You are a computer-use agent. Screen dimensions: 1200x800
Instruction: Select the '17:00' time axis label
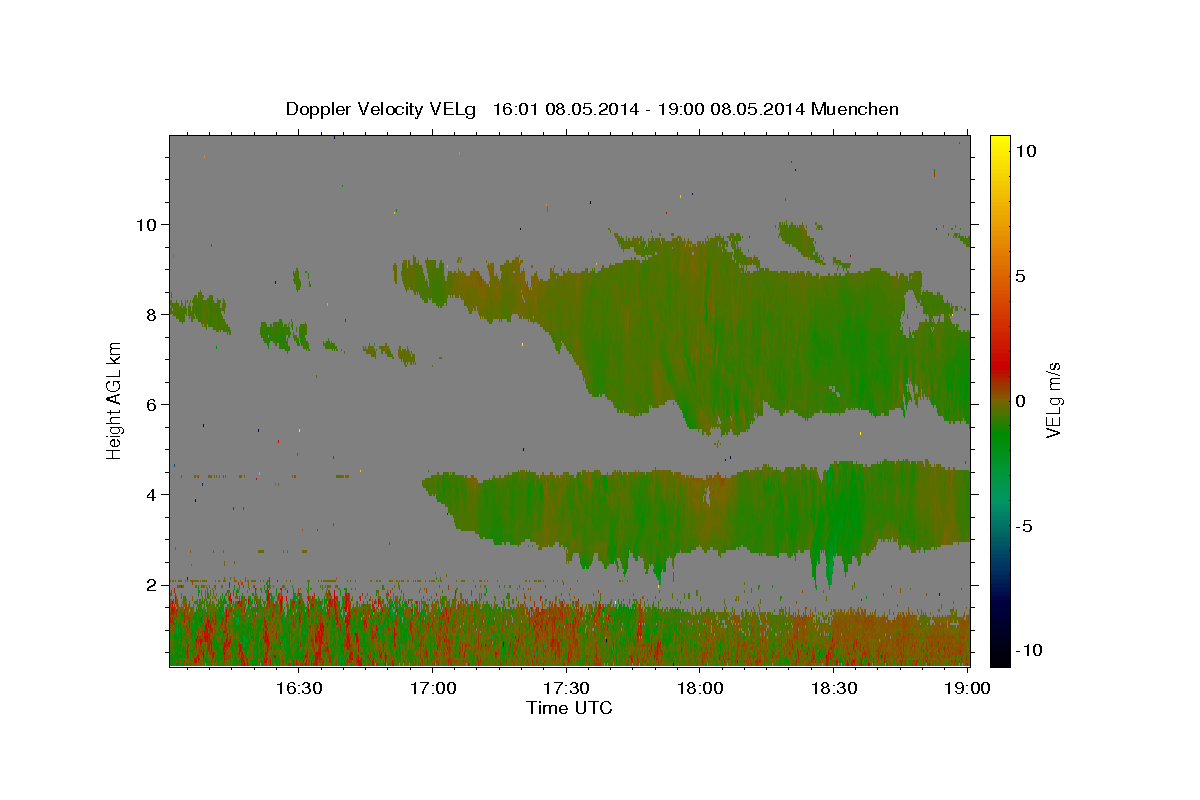(432, 688)
